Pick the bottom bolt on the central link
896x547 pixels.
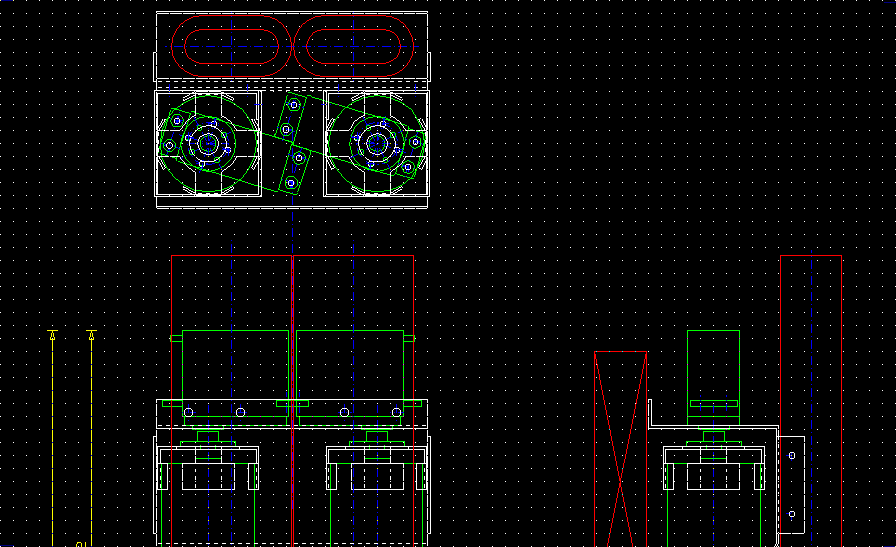coord(291,183)
